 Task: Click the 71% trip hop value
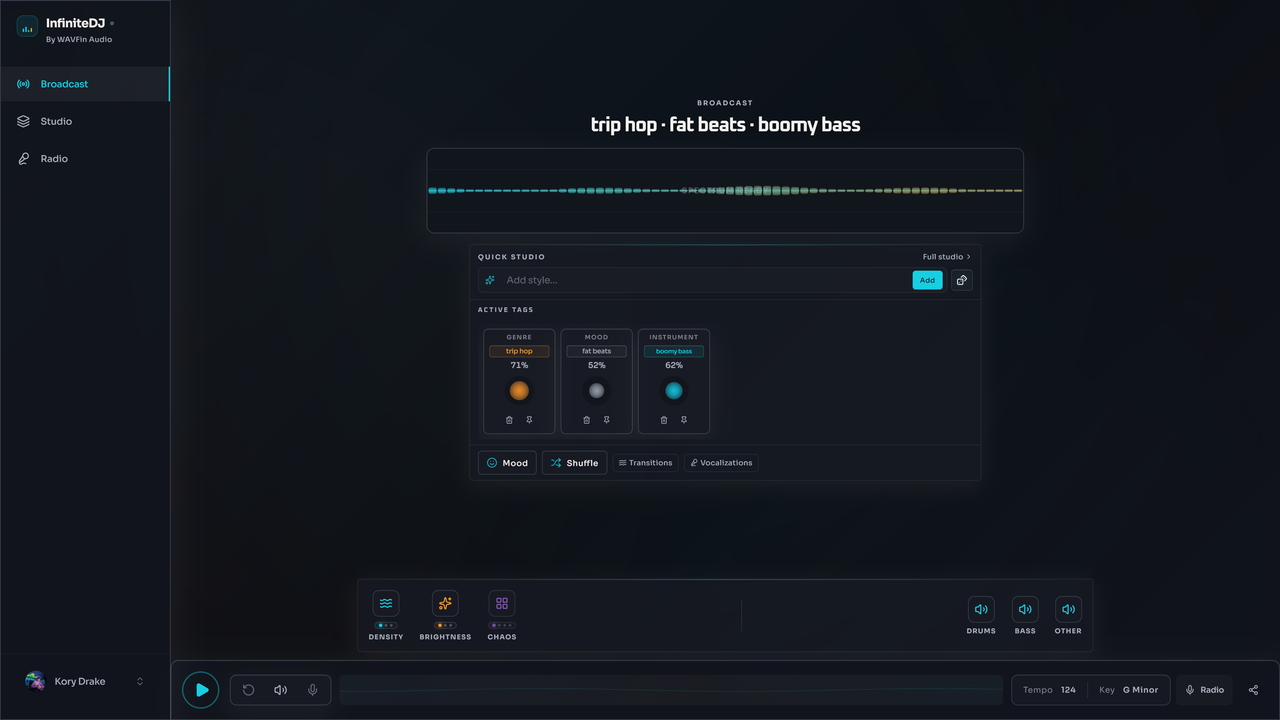(519, 366)
